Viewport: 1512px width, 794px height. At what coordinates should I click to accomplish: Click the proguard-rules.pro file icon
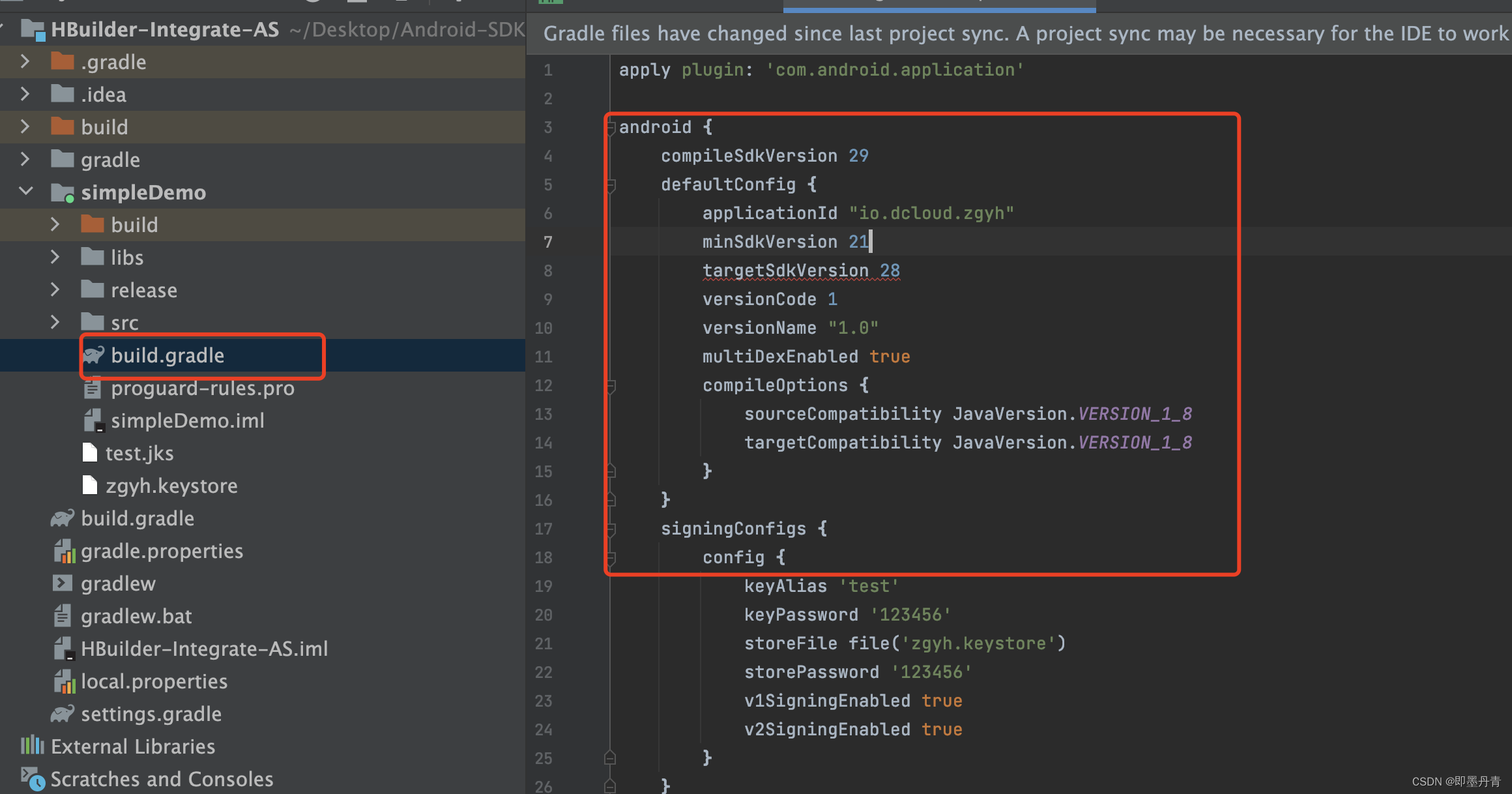pyautogui.click(x=92, y=389)
